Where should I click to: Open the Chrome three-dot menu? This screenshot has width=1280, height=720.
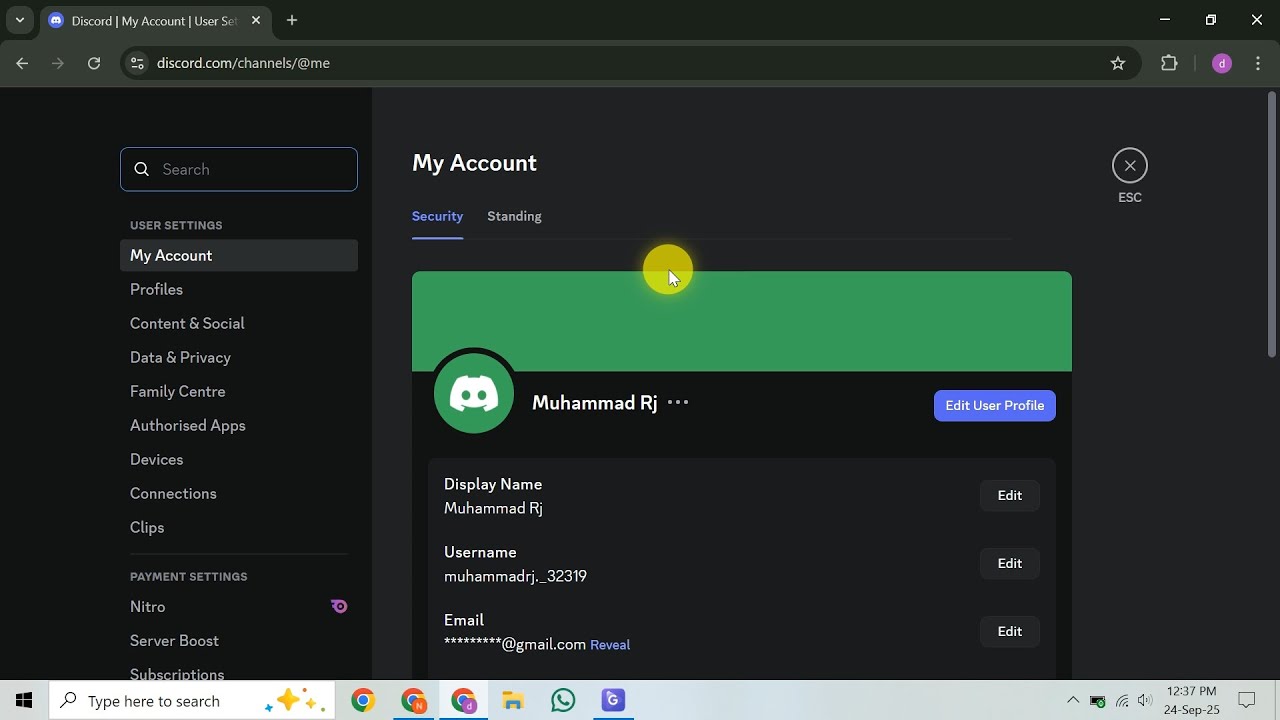pos(1257,63)
